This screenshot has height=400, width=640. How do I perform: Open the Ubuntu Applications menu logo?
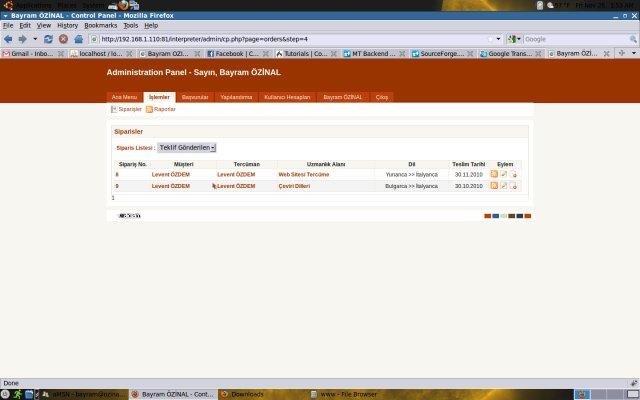(8, 5)
